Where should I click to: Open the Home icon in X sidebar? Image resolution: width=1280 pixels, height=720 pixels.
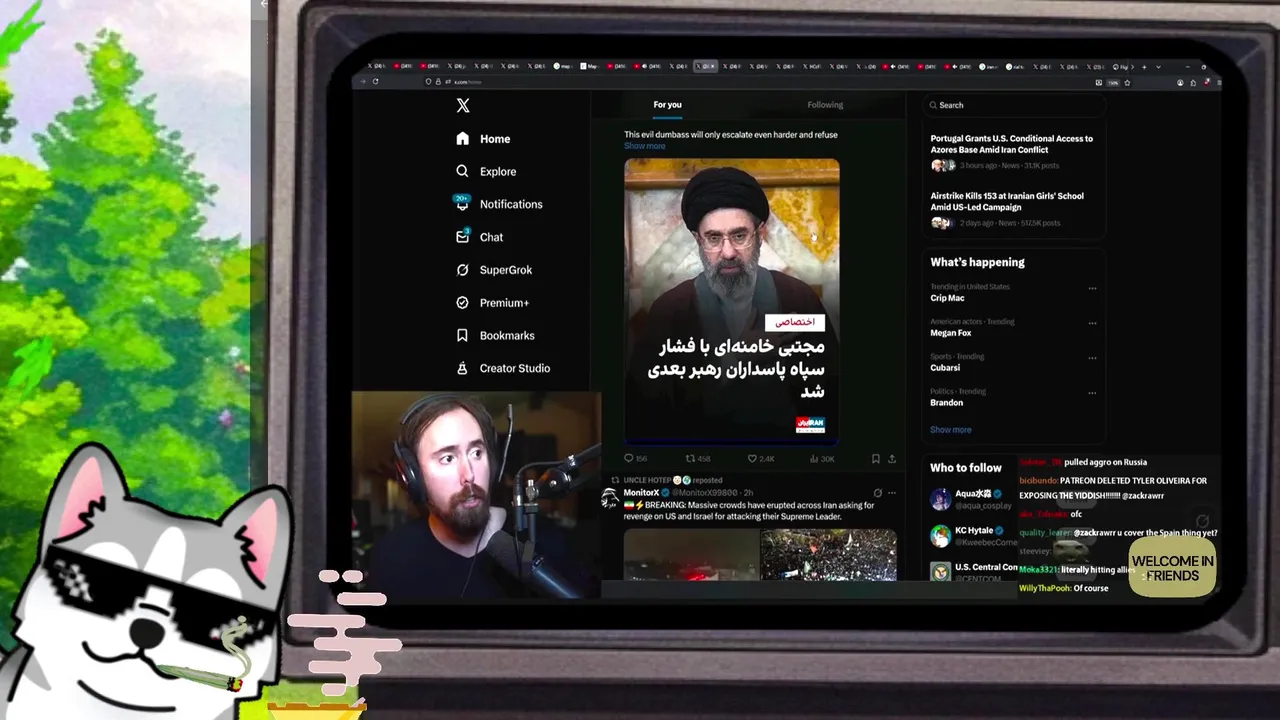coord(462,139)
